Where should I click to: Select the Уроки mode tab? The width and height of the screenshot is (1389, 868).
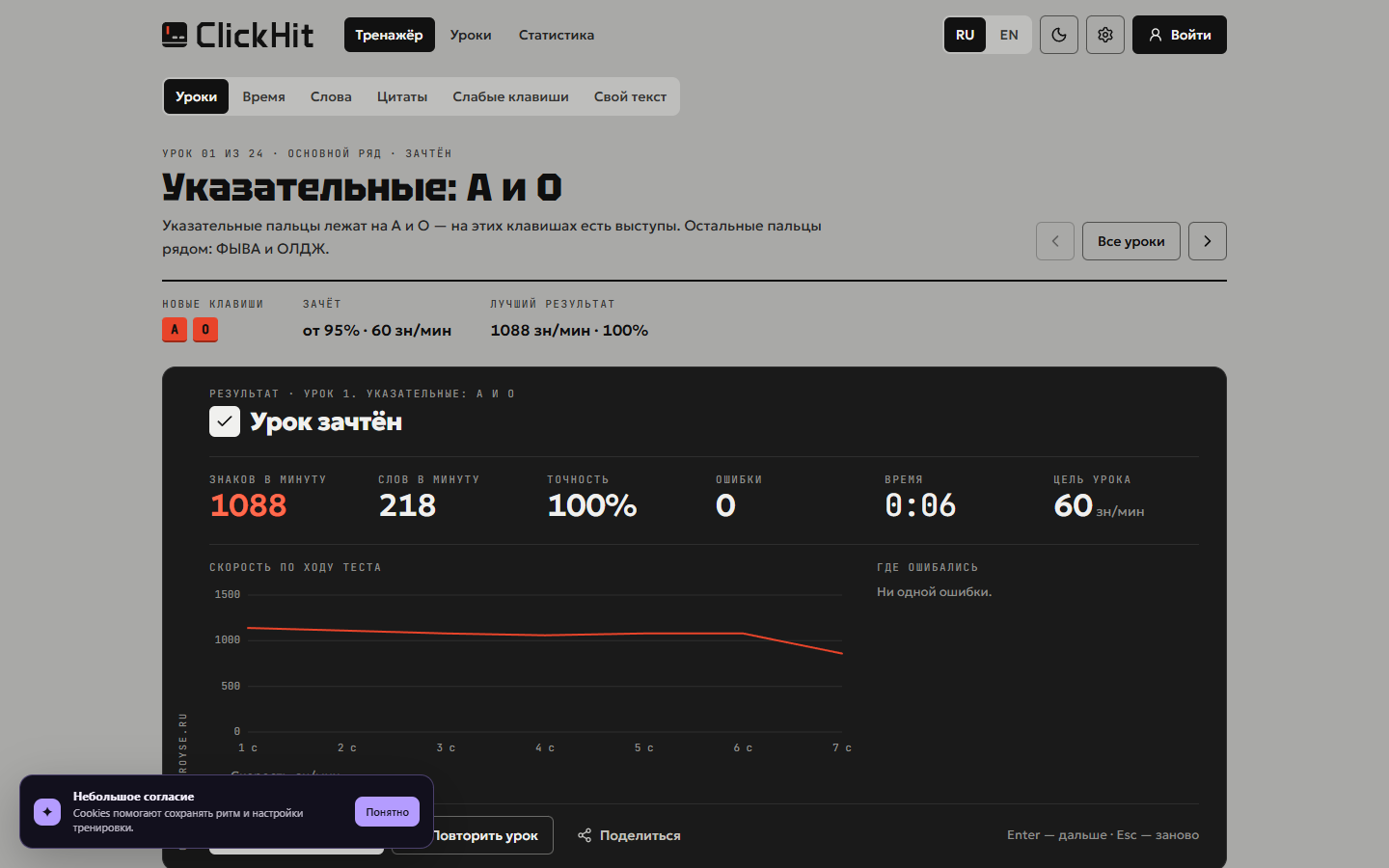click(x=197, y=96)
